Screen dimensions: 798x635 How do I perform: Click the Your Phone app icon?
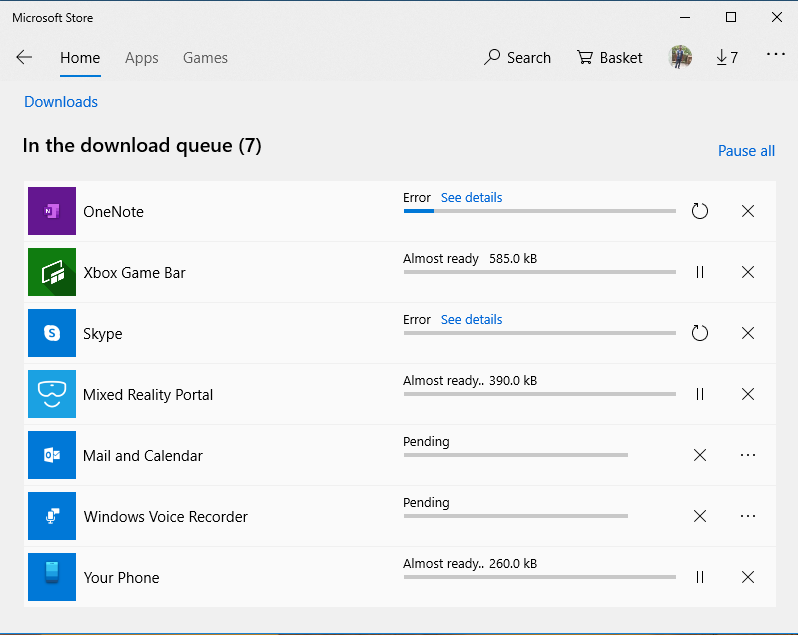tap(52, 577)
